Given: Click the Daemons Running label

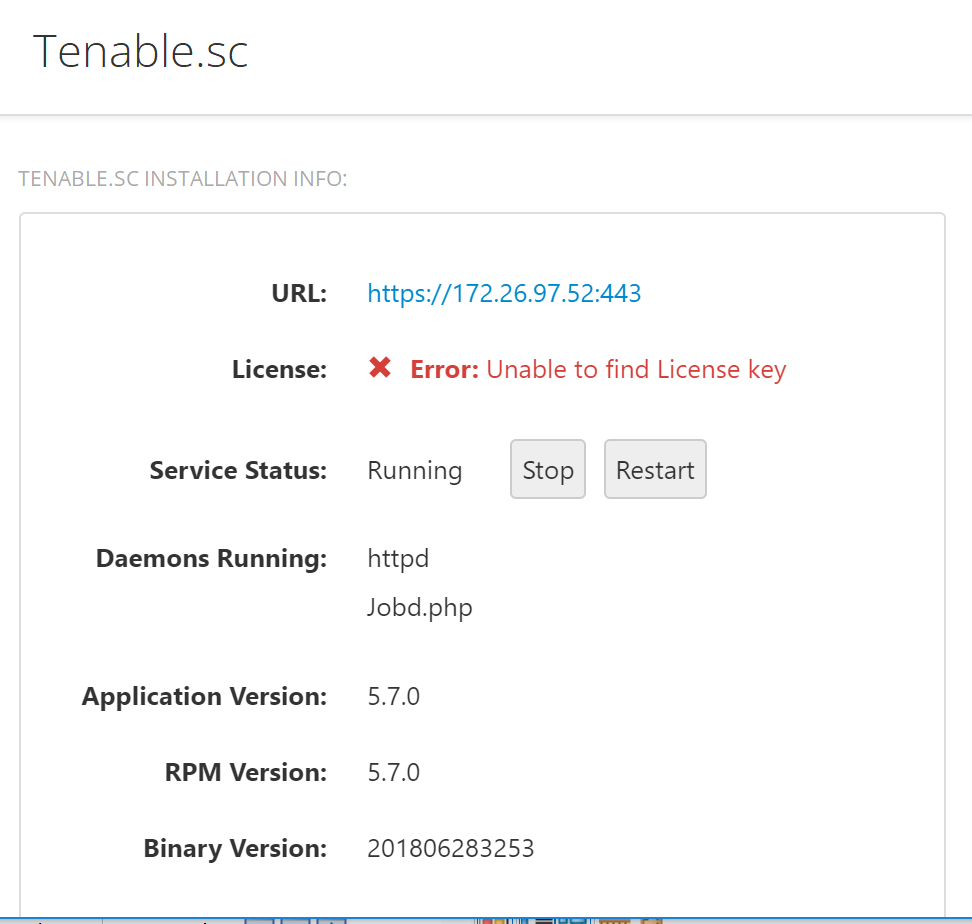Looking at the screenshot, I should click(211, 558).
